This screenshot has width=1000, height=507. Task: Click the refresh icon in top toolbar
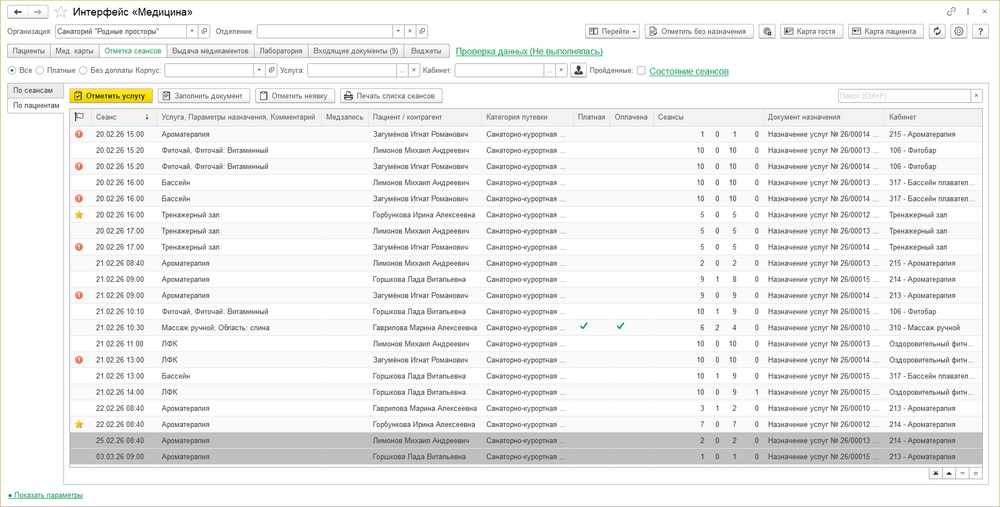(936, 31)
